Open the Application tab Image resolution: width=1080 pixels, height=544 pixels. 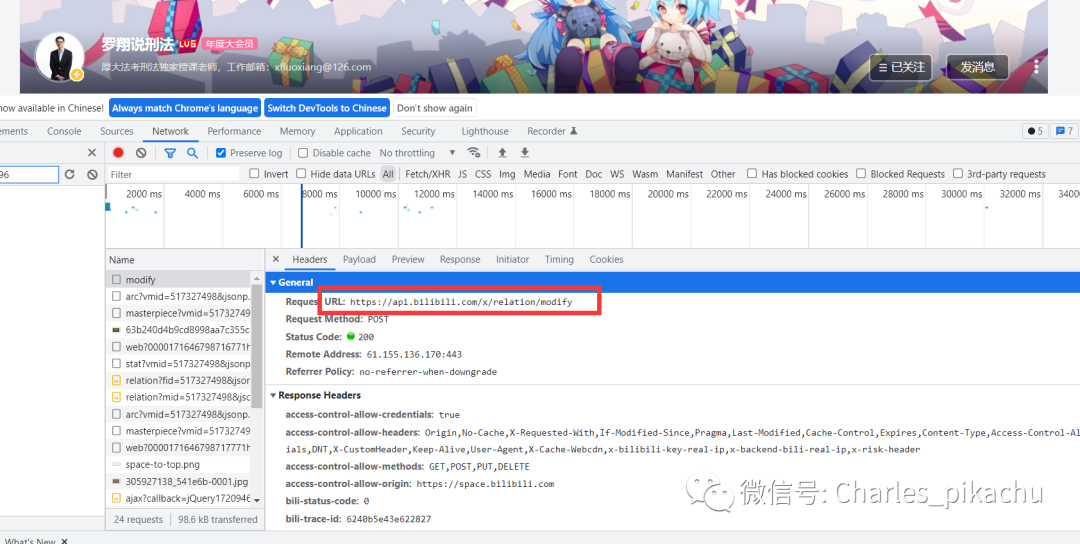point(358,131)
